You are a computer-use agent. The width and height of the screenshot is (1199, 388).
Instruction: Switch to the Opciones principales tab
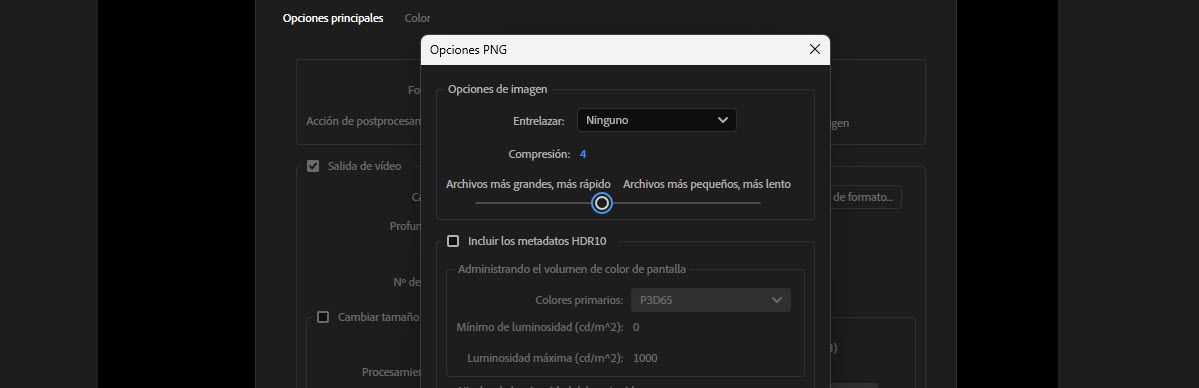[333, 18]
